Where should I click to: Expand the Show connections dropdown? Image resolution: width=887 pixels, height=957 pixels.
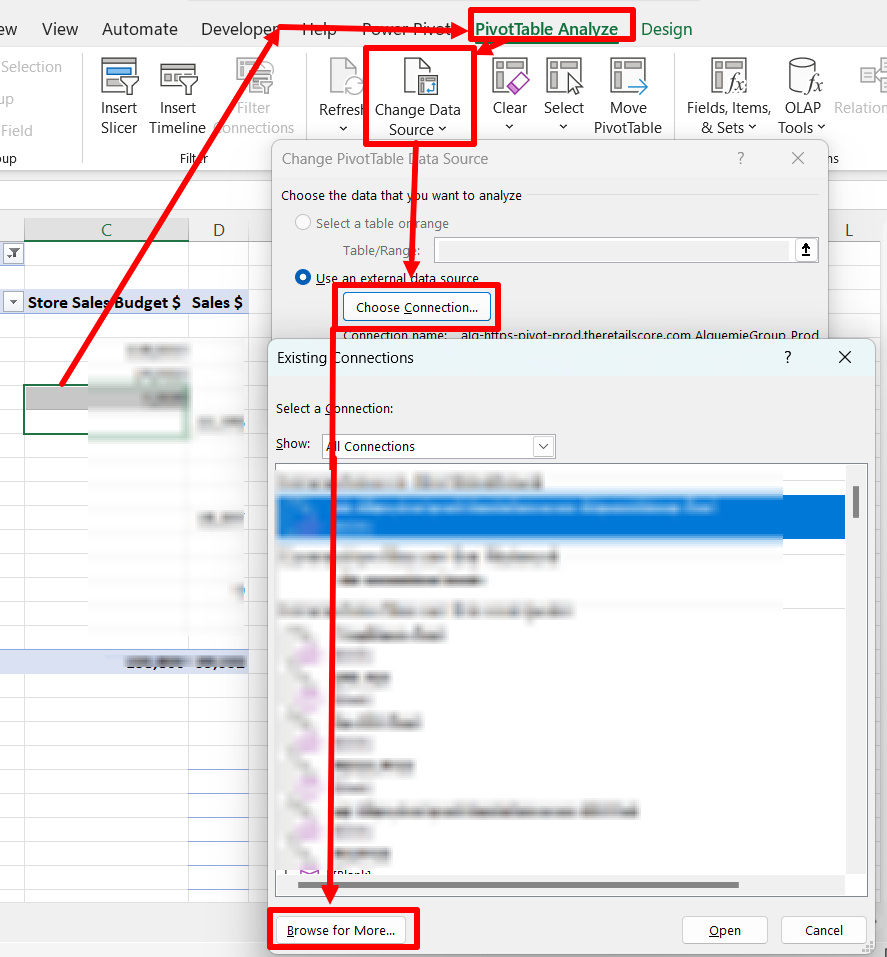coord(544,446)
